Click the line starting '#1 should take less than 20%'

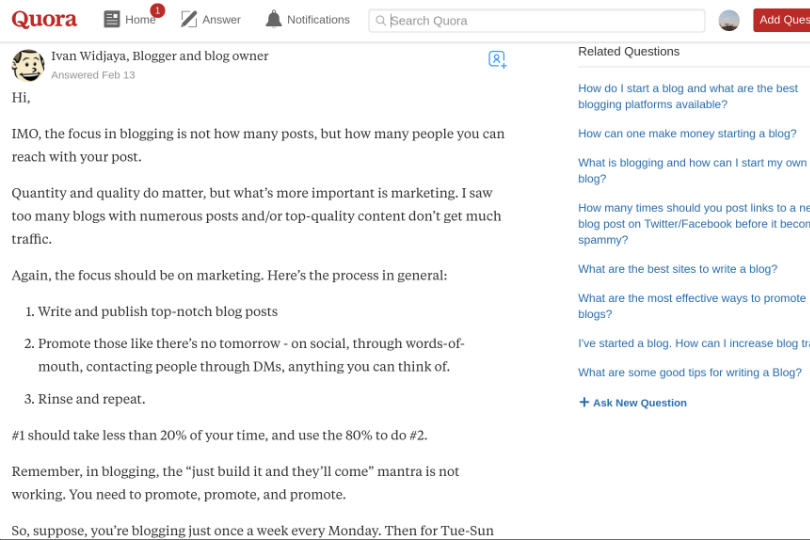tap(220, 435)
